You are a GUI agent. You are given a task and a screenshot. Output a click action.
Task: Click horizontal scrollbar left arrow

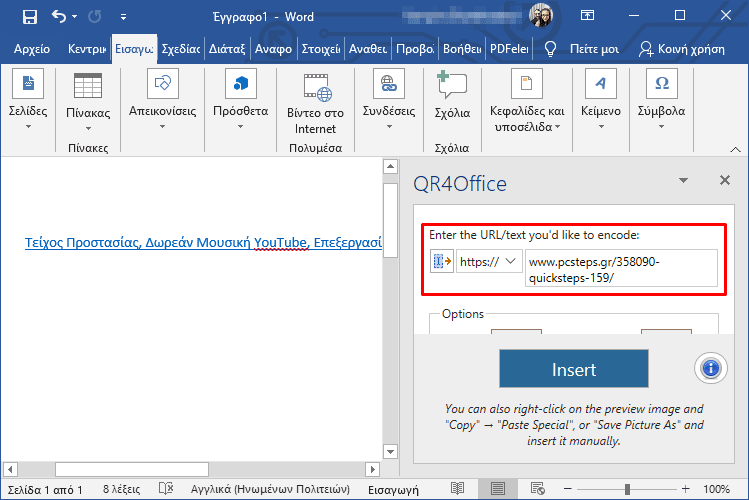tap(11, 469)
